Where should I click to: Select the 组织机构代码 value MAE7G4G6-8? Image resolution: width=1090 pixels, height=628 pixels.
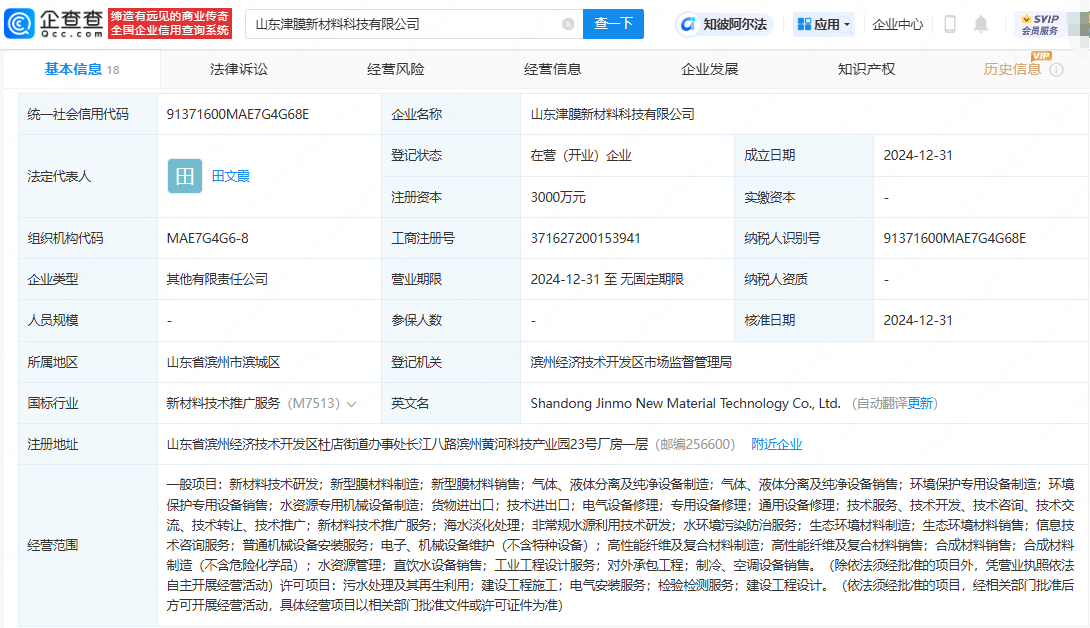(x=207, y=238)
